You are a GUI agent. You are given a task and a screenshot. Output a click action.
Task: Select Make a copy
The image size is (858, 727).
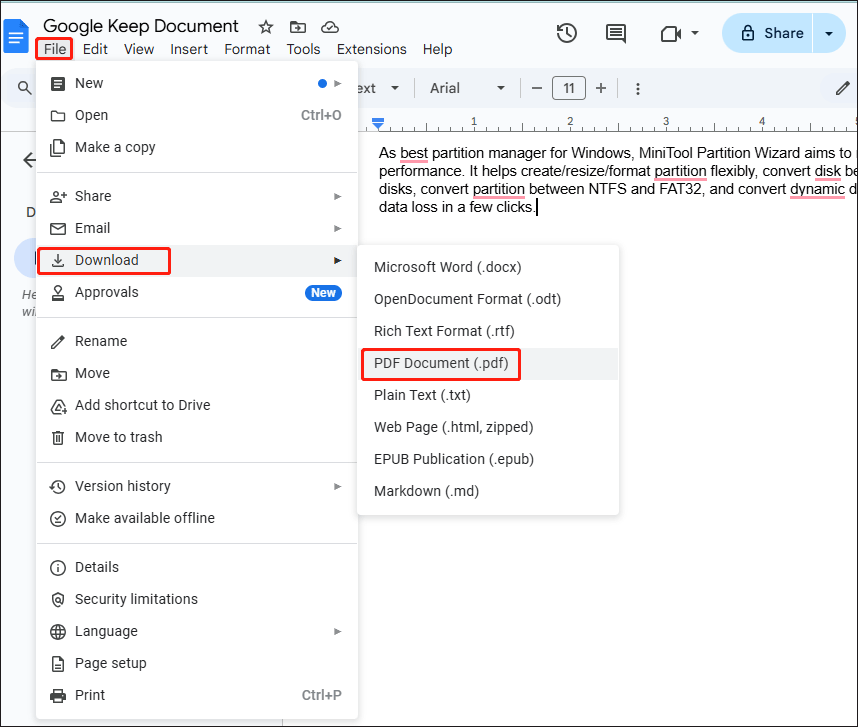coord(197,147)
